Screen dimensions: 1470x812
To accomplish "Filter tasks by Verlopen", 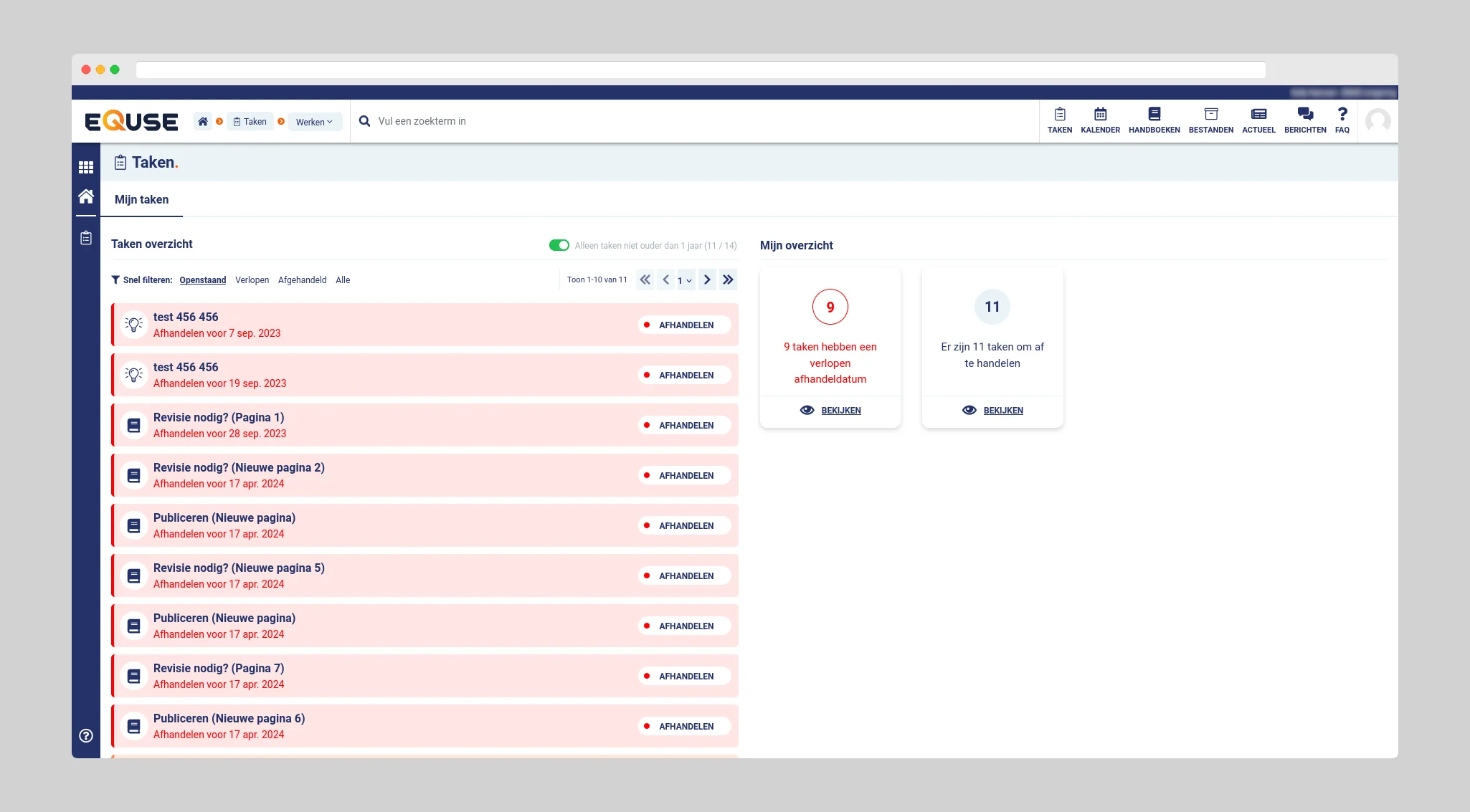I will click(252, 280).
